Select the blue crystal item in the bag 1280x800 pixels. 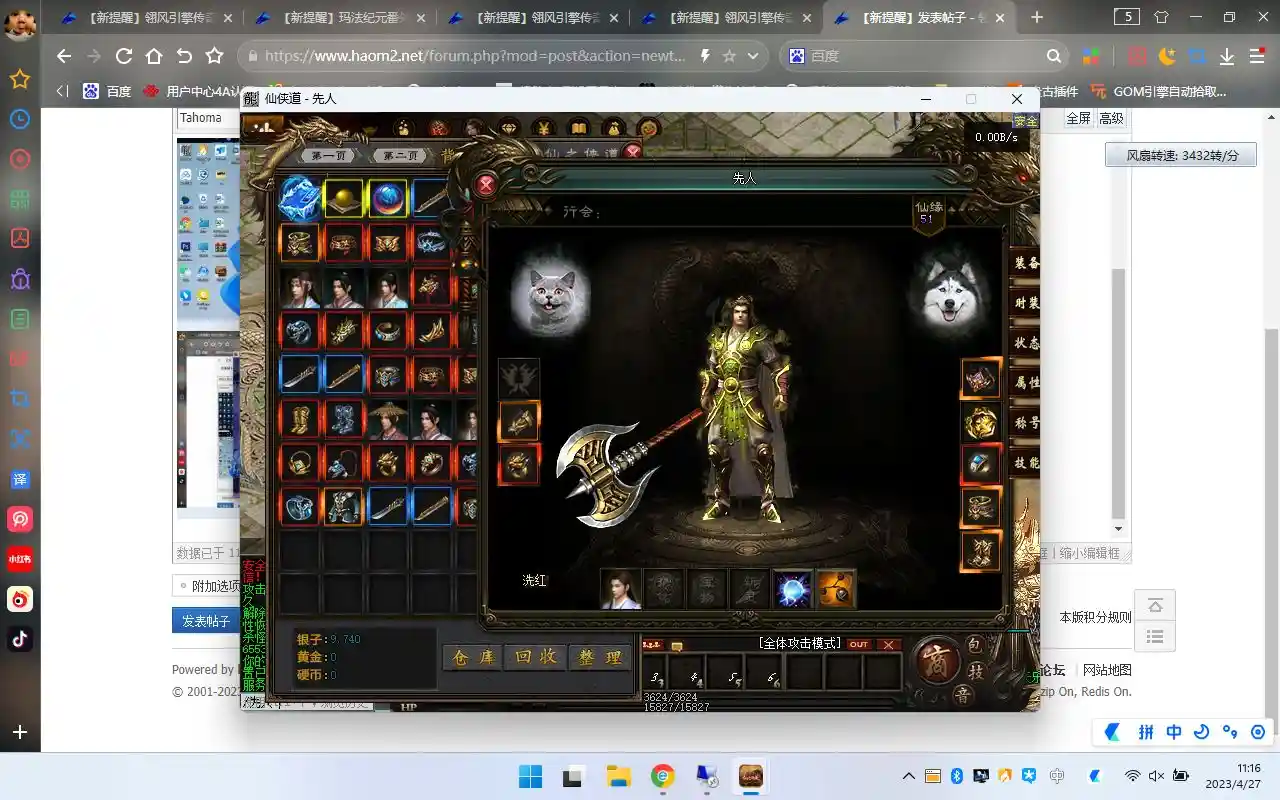[x=299, y=198]
